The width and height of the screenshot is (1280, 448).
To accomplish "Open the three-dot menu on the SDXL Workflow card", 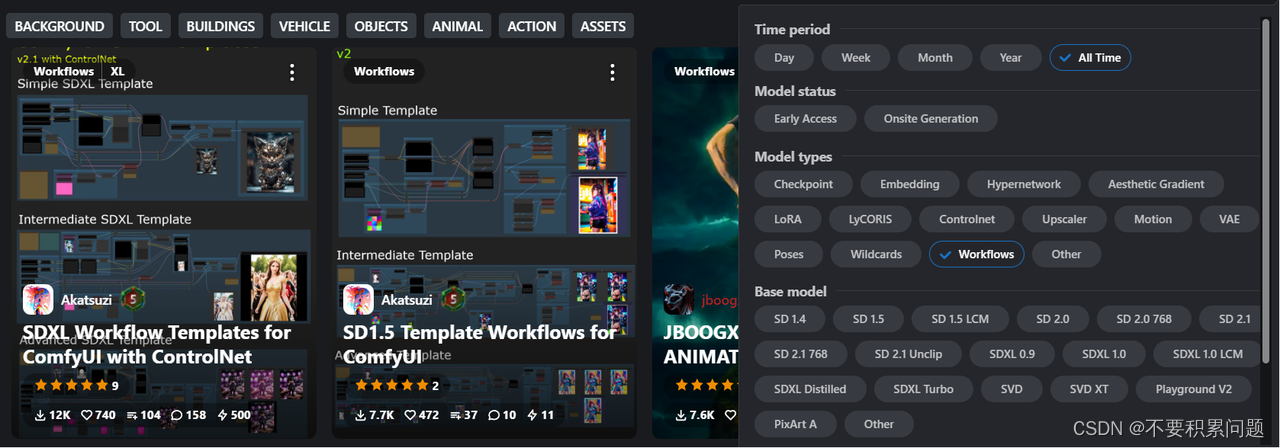I will coord(292,72).
